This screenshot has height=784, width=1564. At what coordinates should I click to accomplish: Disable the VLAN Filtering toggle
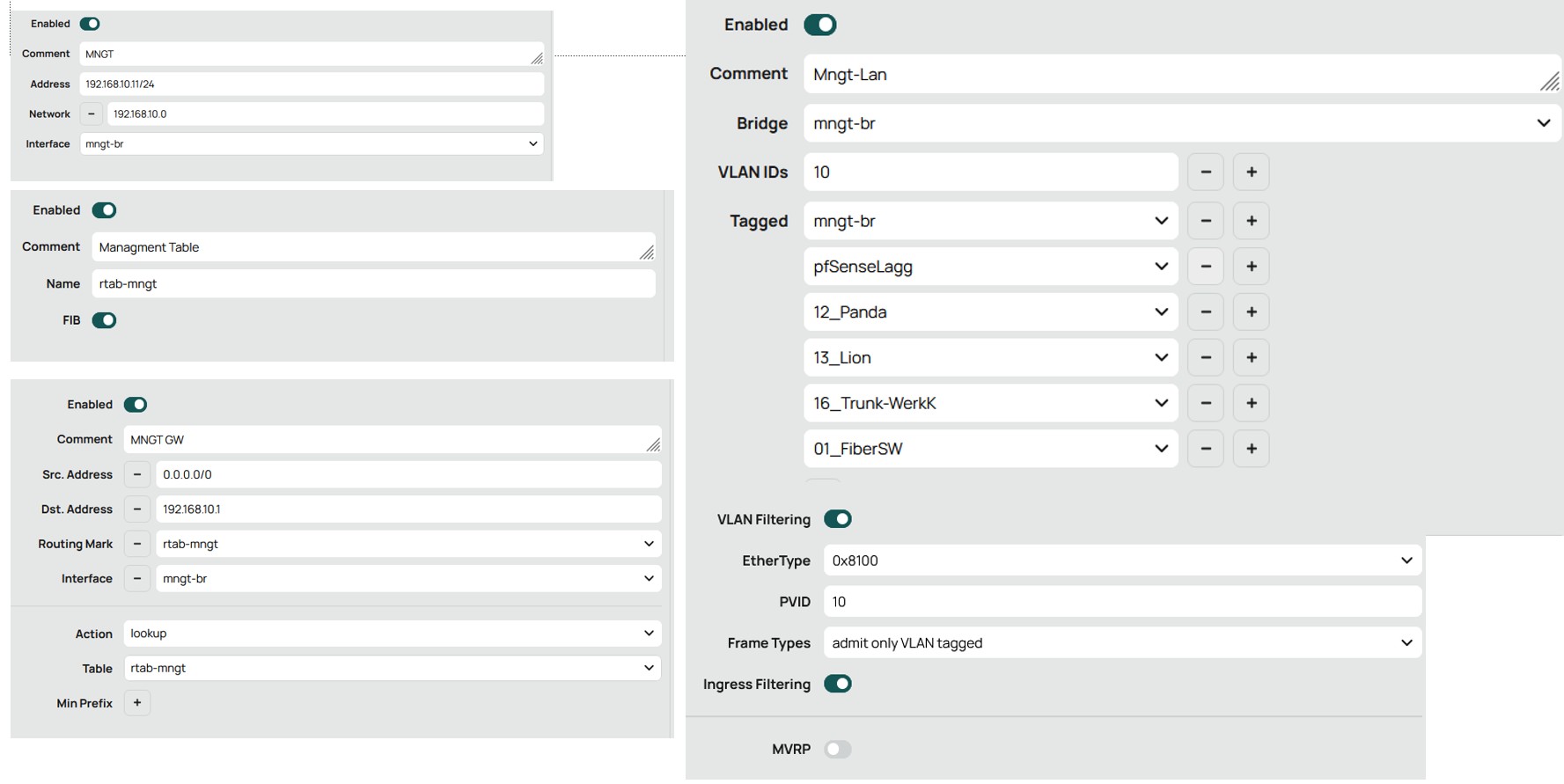838,519
